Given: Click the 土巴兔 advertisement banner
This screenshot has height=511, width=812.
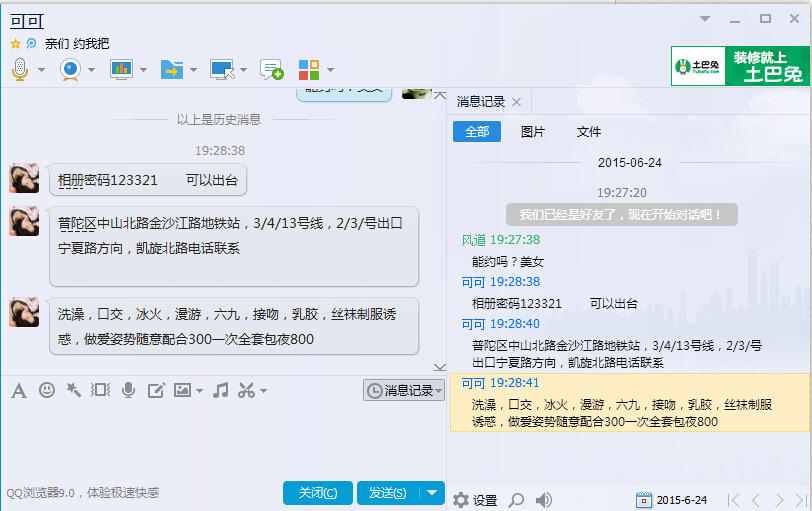Looking at the screenshot, I should pos(740,66).
